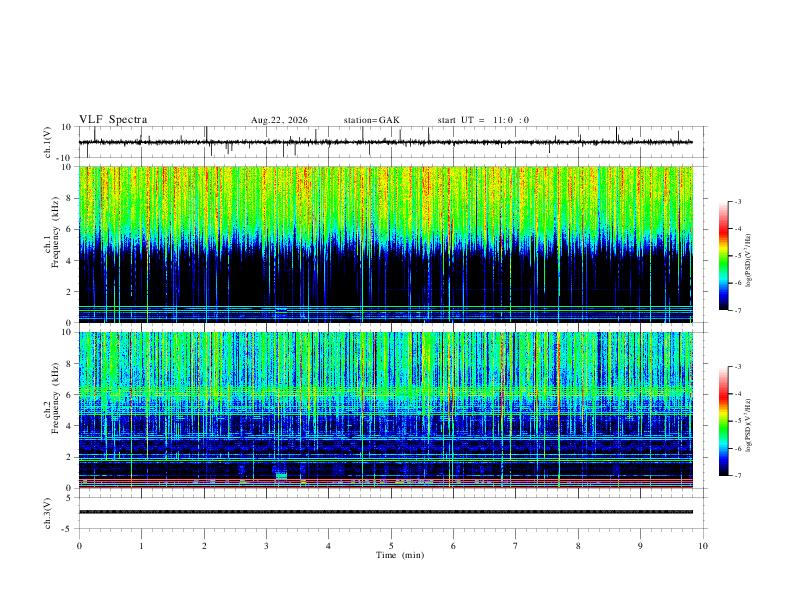Click the ch.3(V) axis label
Viewport: 792px width, 612px height.
(x=48, y=513)
